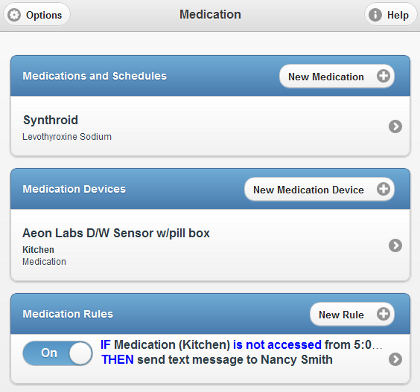The width and height of the screenshot is (420, 392).
Task: Open the Help button
Action: tap(391, 15)
